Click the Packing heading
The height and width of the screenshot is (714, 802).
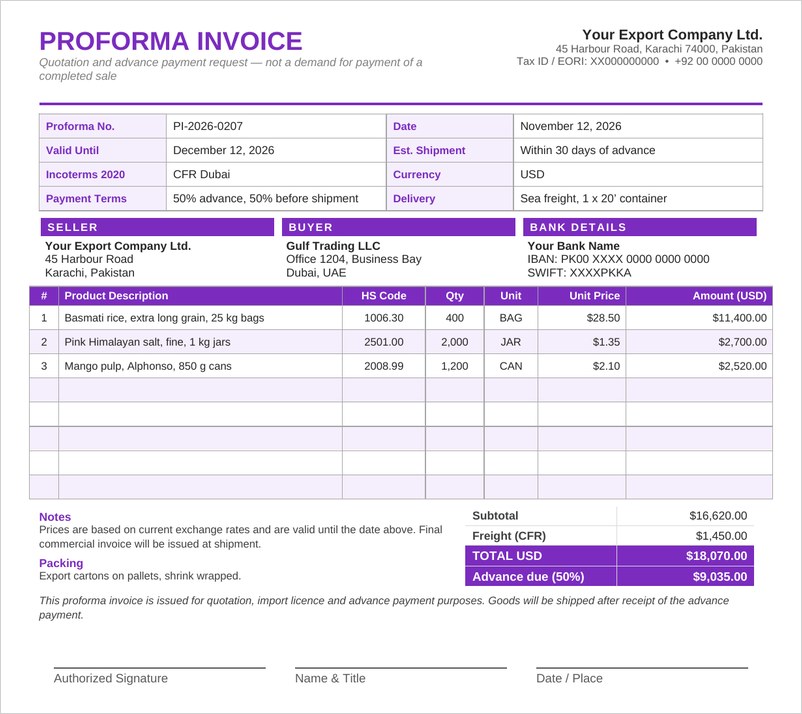61,563
